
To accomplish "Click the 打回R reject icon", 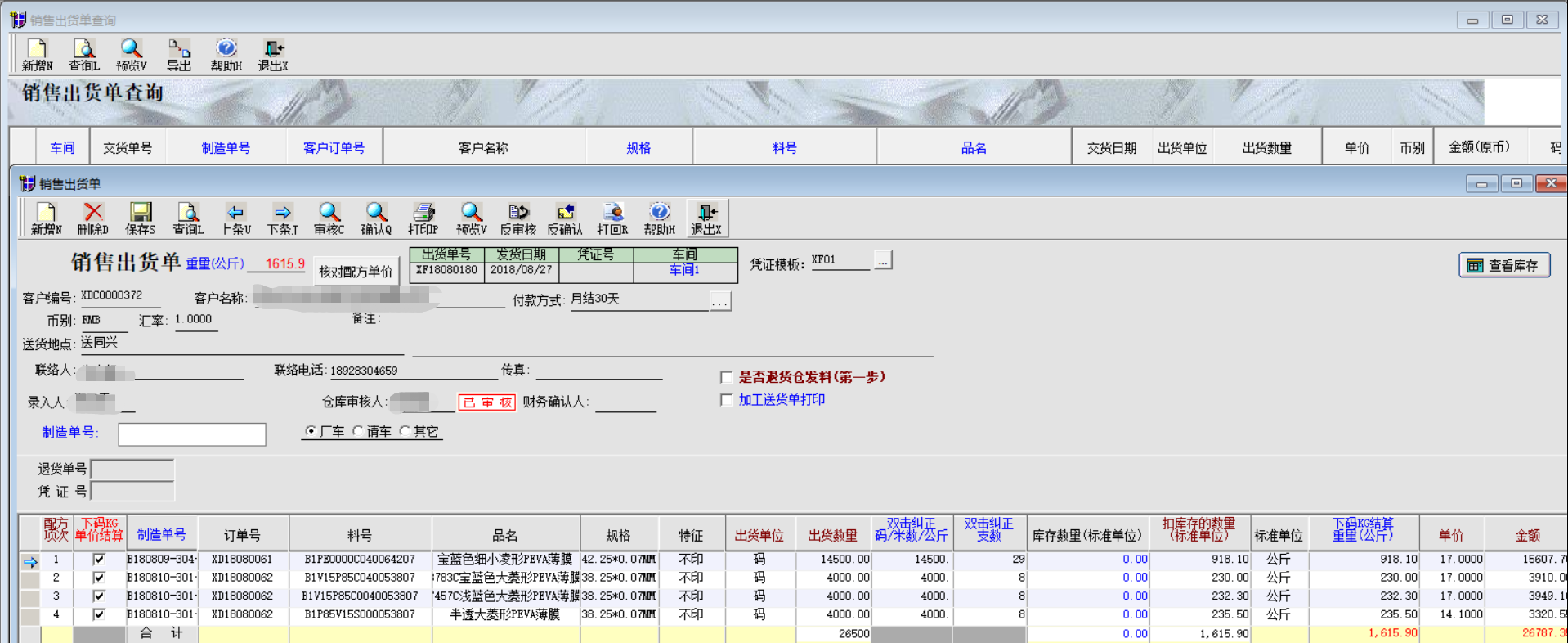I will pyautogui.click(x=612, y=218).
